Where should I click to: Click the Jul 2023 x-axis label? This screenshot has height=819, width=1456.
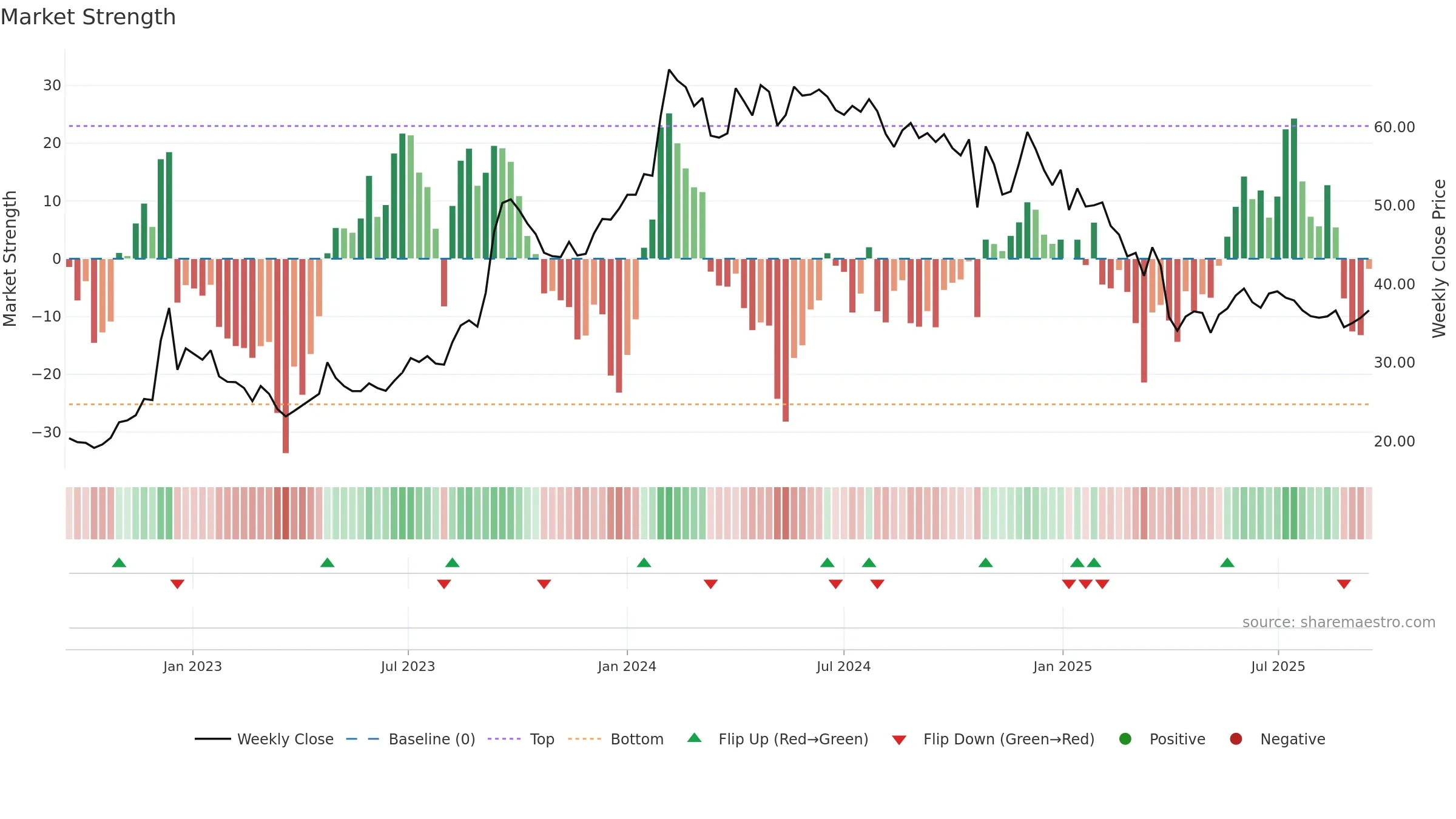(x=408, y=666)
